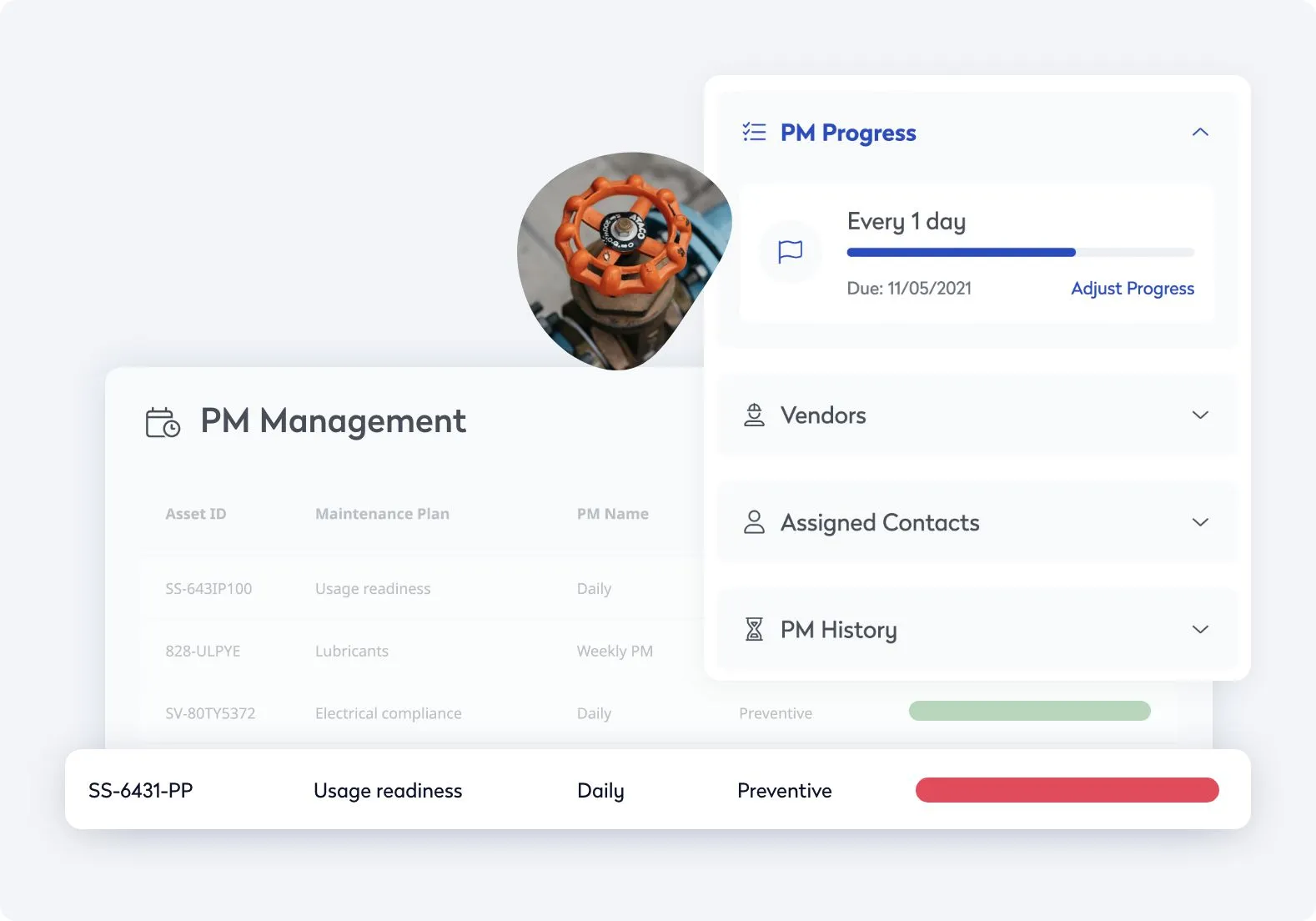Expand the Vendors section chevron
The width and height of the screenshot is (1316, 921).
pos(1200,415)
